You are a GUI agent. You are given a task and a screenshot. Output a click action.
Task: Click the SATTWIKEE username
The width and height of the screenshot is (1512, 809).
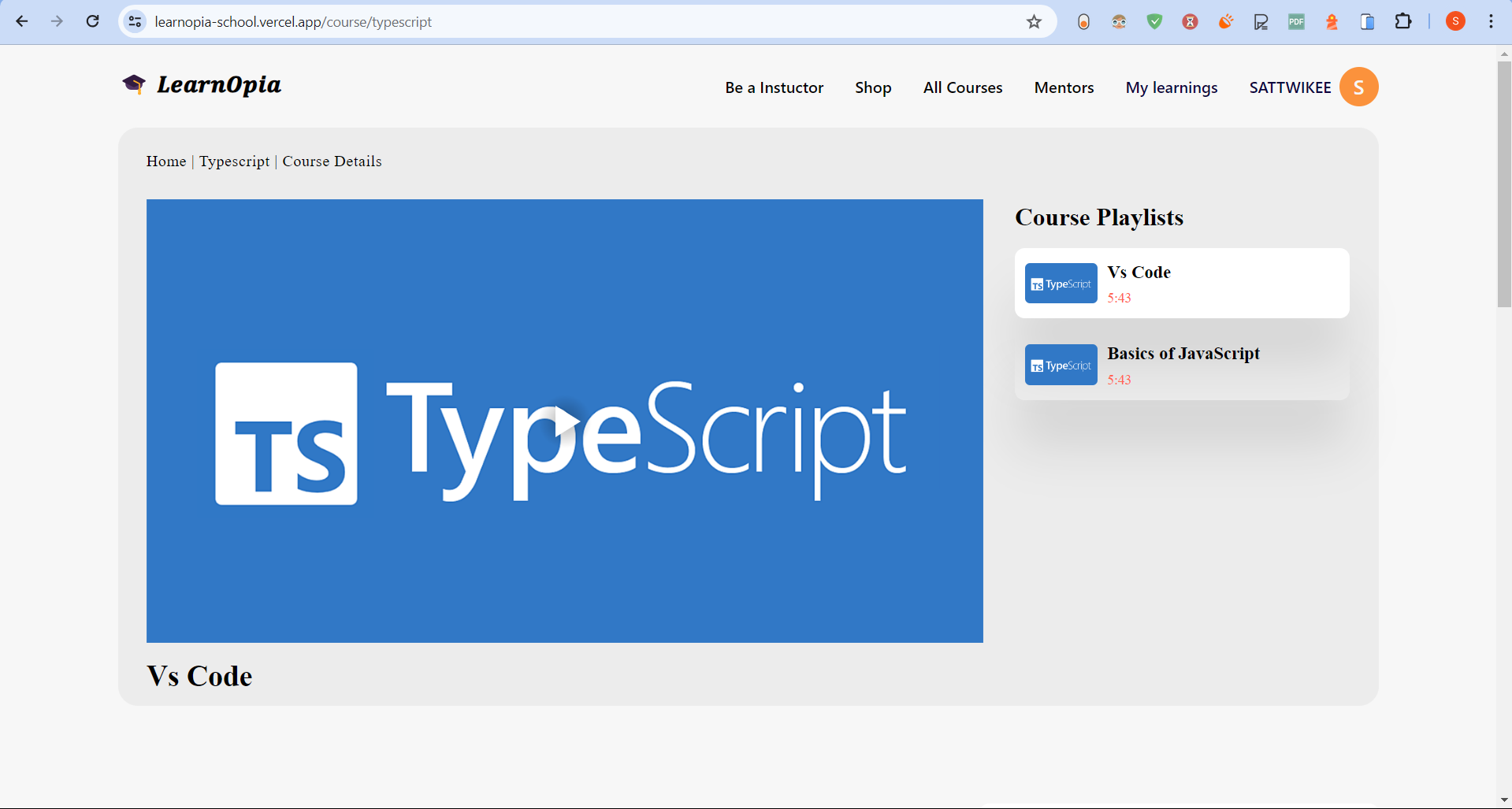click(x=1290, y=87)
